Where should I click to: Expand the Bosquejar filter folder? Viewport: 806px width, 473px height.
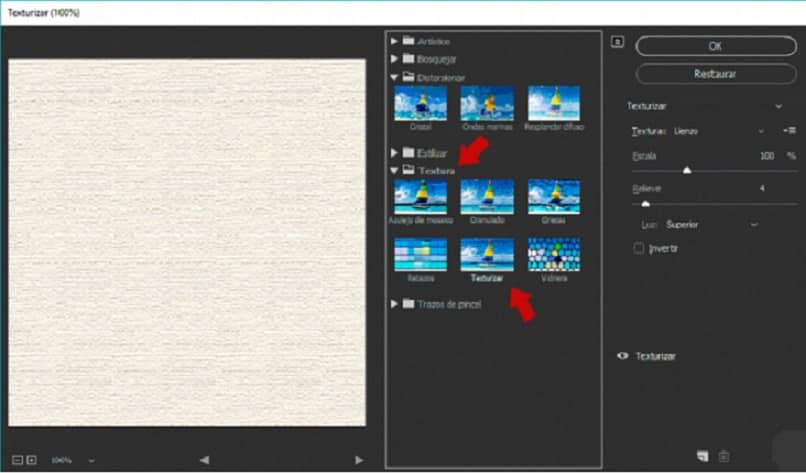(x=394, y=59)
